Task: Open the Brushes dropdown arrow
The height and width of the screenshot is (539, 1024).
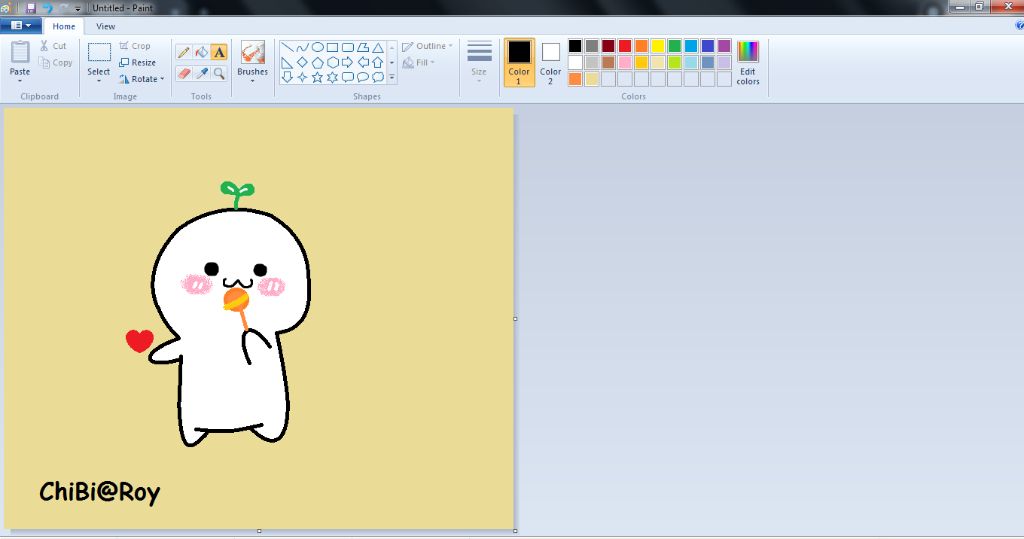Action: pos(252,81)
